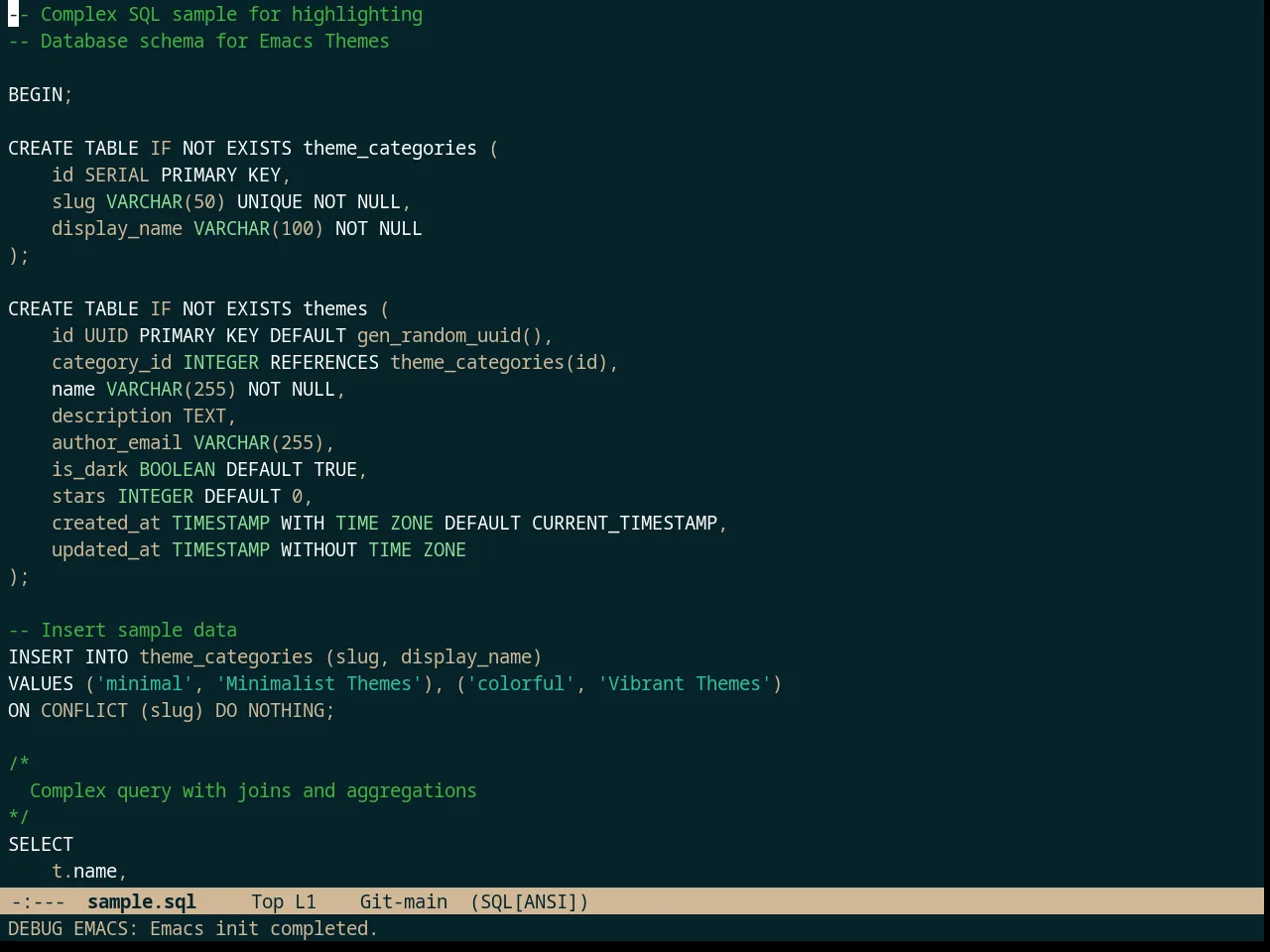Viewport: 1270px width, 952px height.
Task: Click the echo area message 'Emacs init completed.'
Action: pyautogui.click(x=264, y=928)
